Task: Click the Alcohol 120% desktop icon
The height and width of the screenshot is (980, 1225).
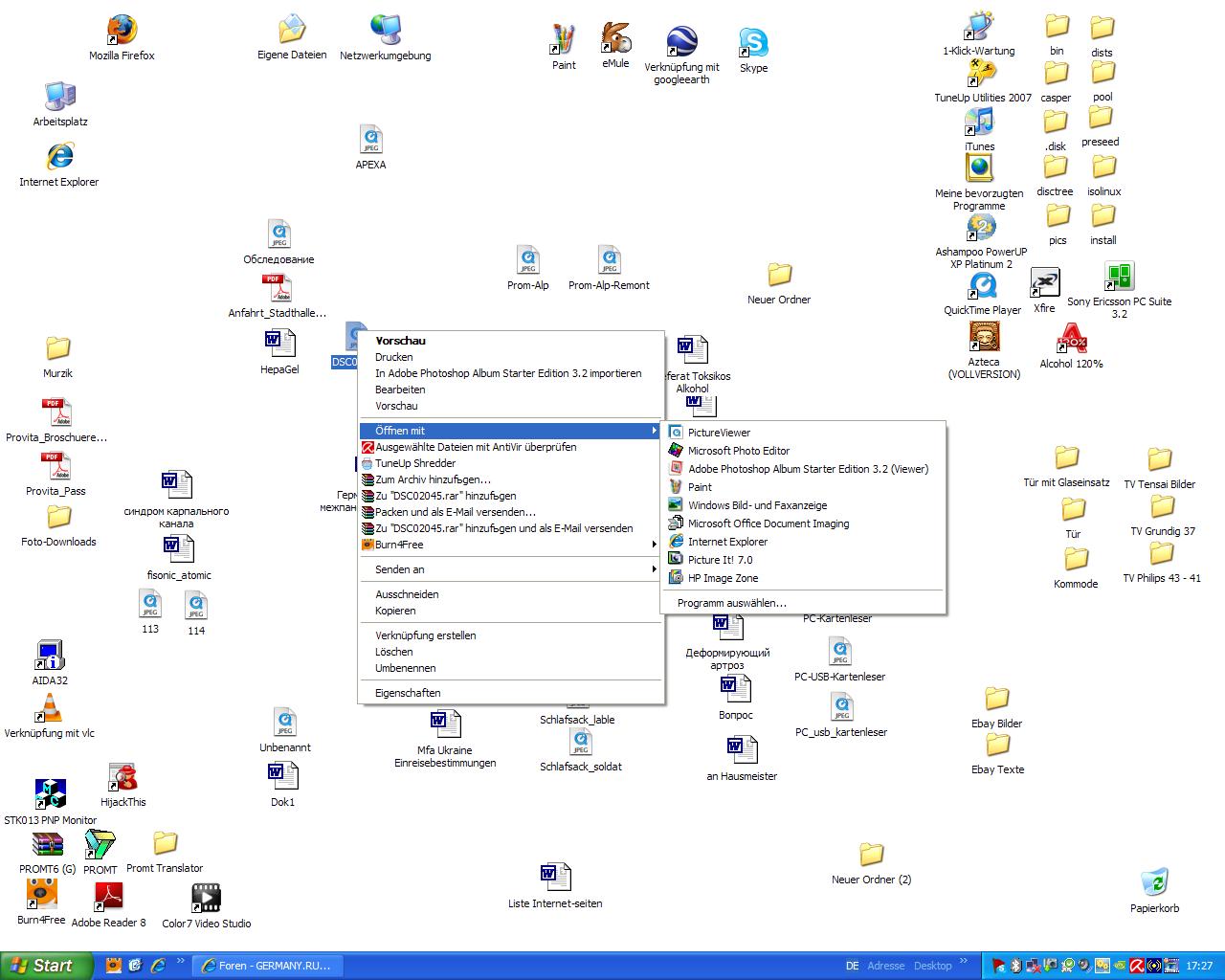Action: pyautogui.click(x=1071, y=340)
